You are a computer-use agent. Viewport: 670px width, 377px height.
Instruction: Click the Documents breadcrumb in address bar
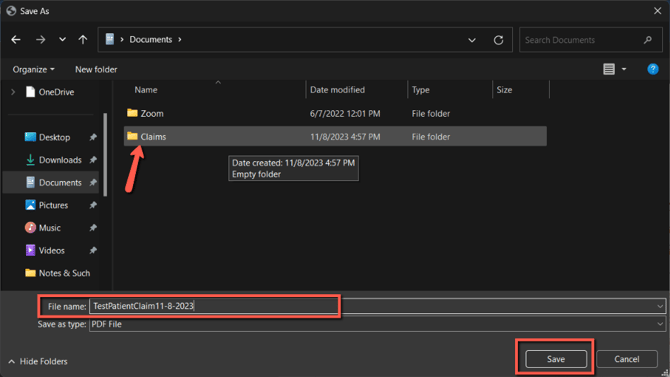tap(150, 39)
